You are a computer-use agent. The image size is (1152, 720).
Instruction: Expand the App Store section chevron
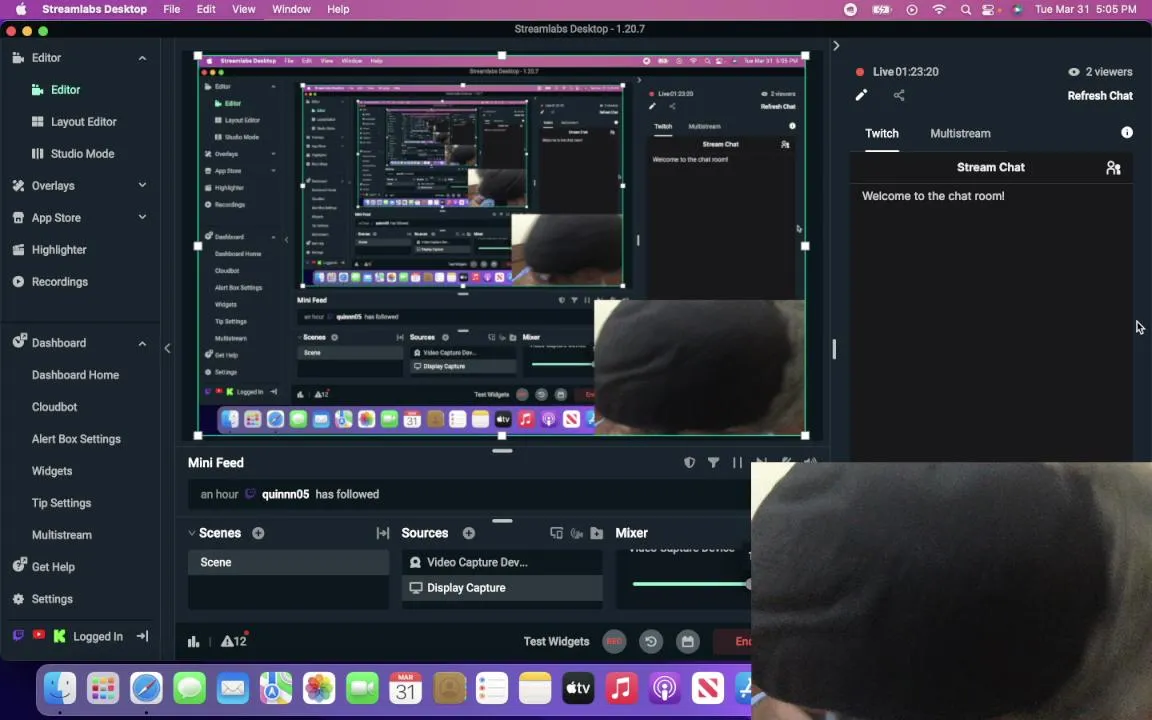pyautogui.click(x=143, y=217)
